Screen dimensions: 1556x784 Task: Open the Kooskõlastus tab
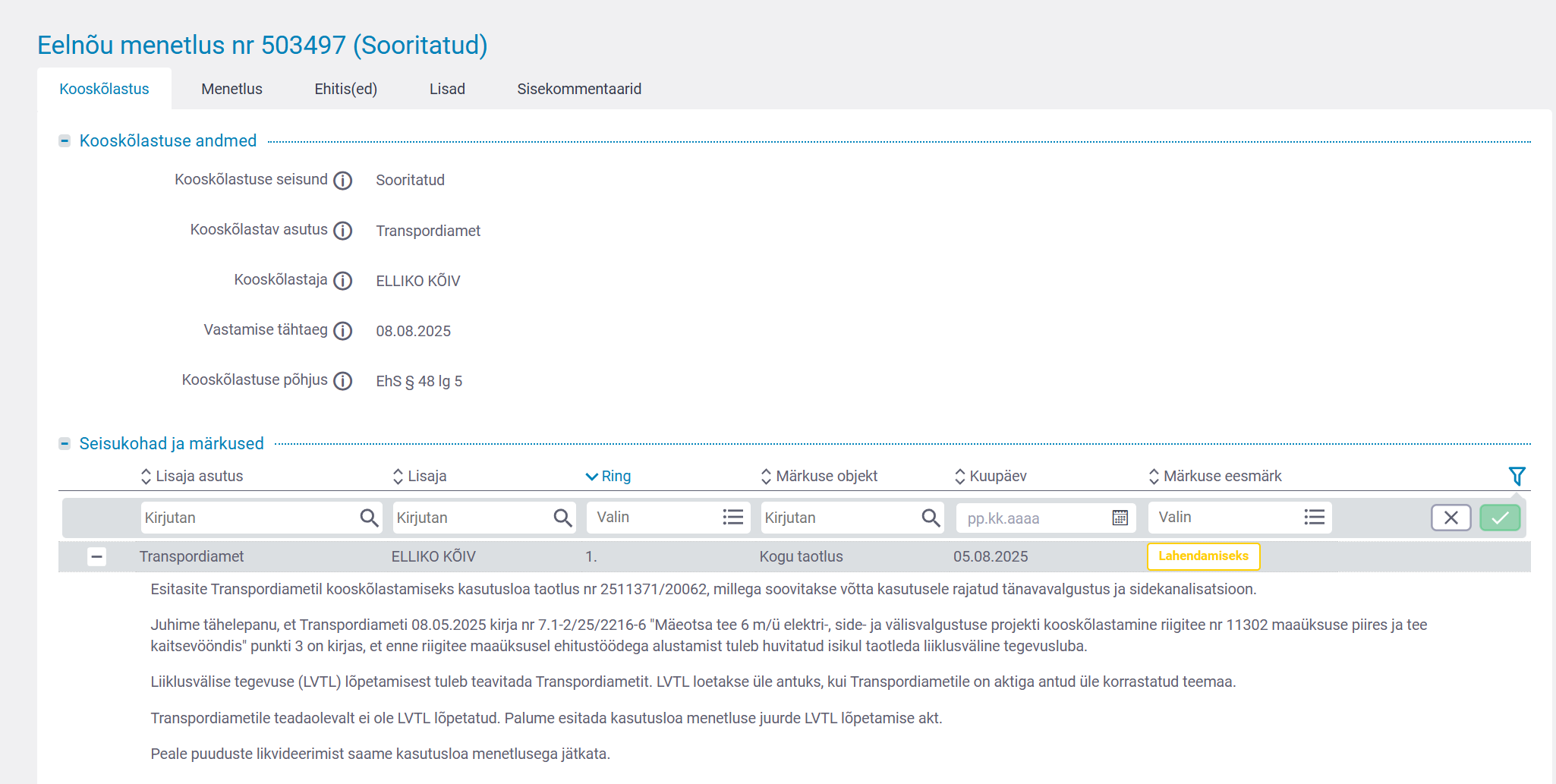(x=104, y=89)
